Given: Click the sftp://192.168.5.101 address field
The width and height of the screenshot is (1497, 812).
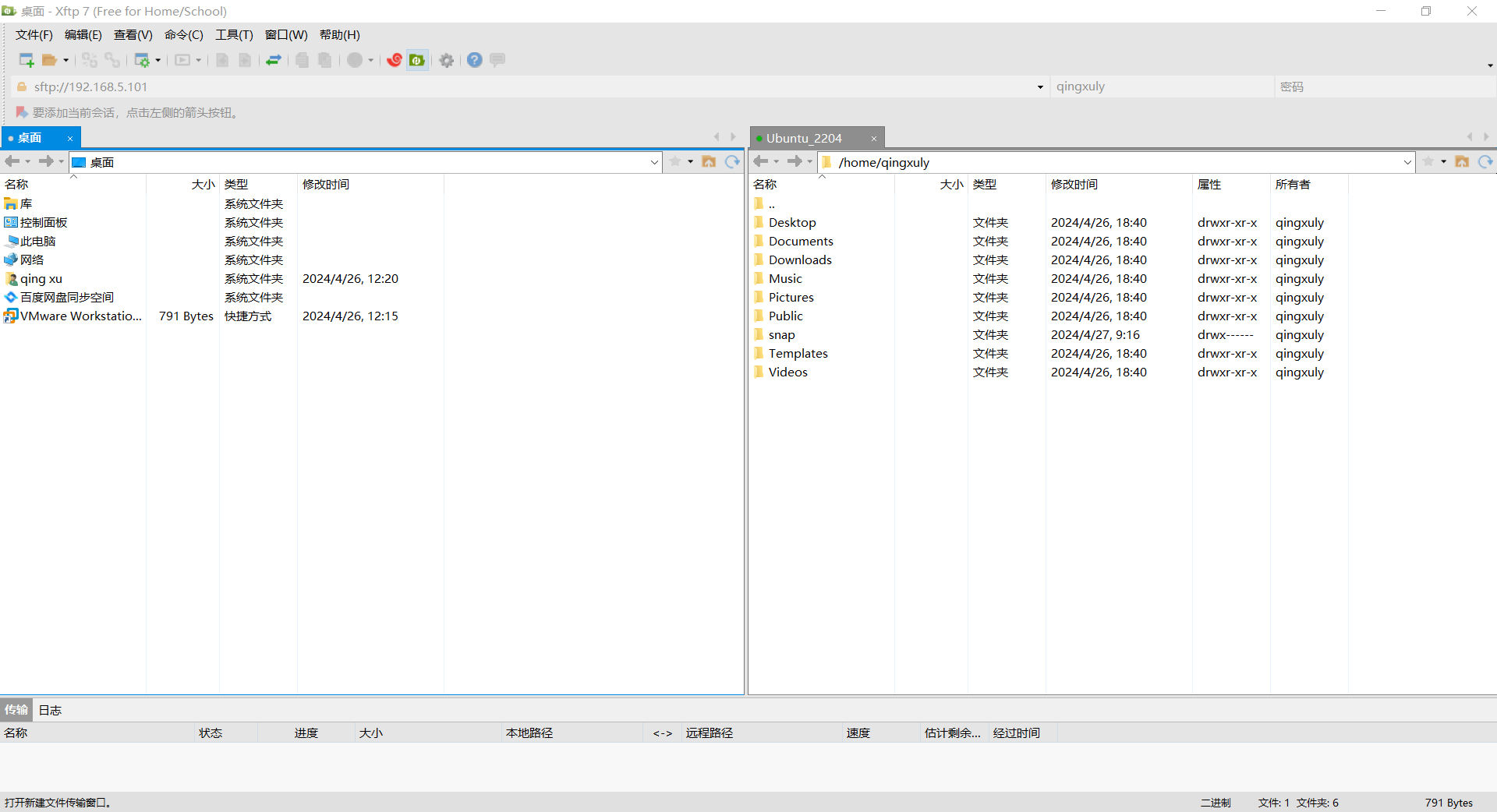Looking at the screenshot, I should (530, 86).
